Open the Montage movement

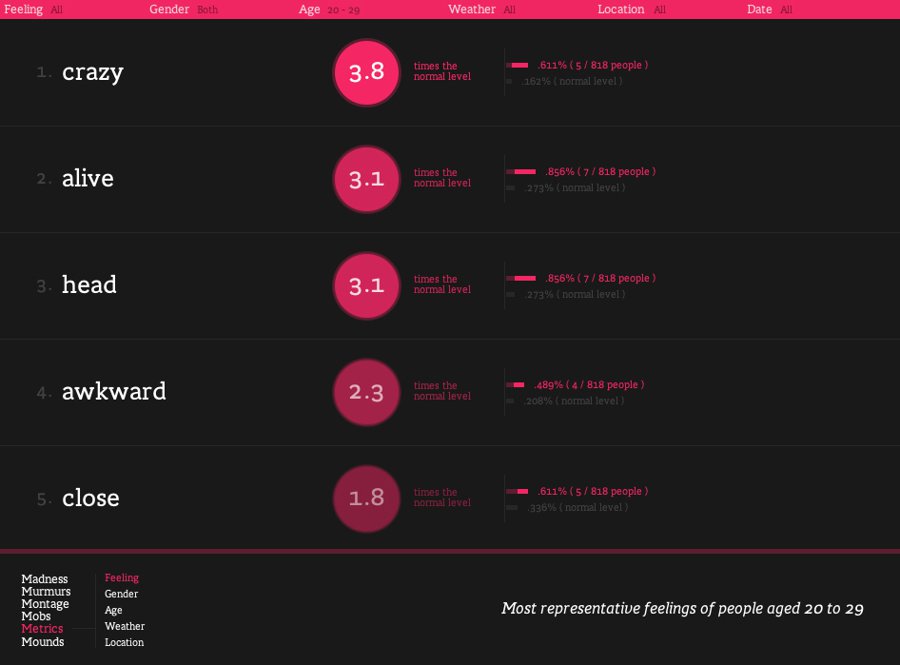click(x=45, y=604)
